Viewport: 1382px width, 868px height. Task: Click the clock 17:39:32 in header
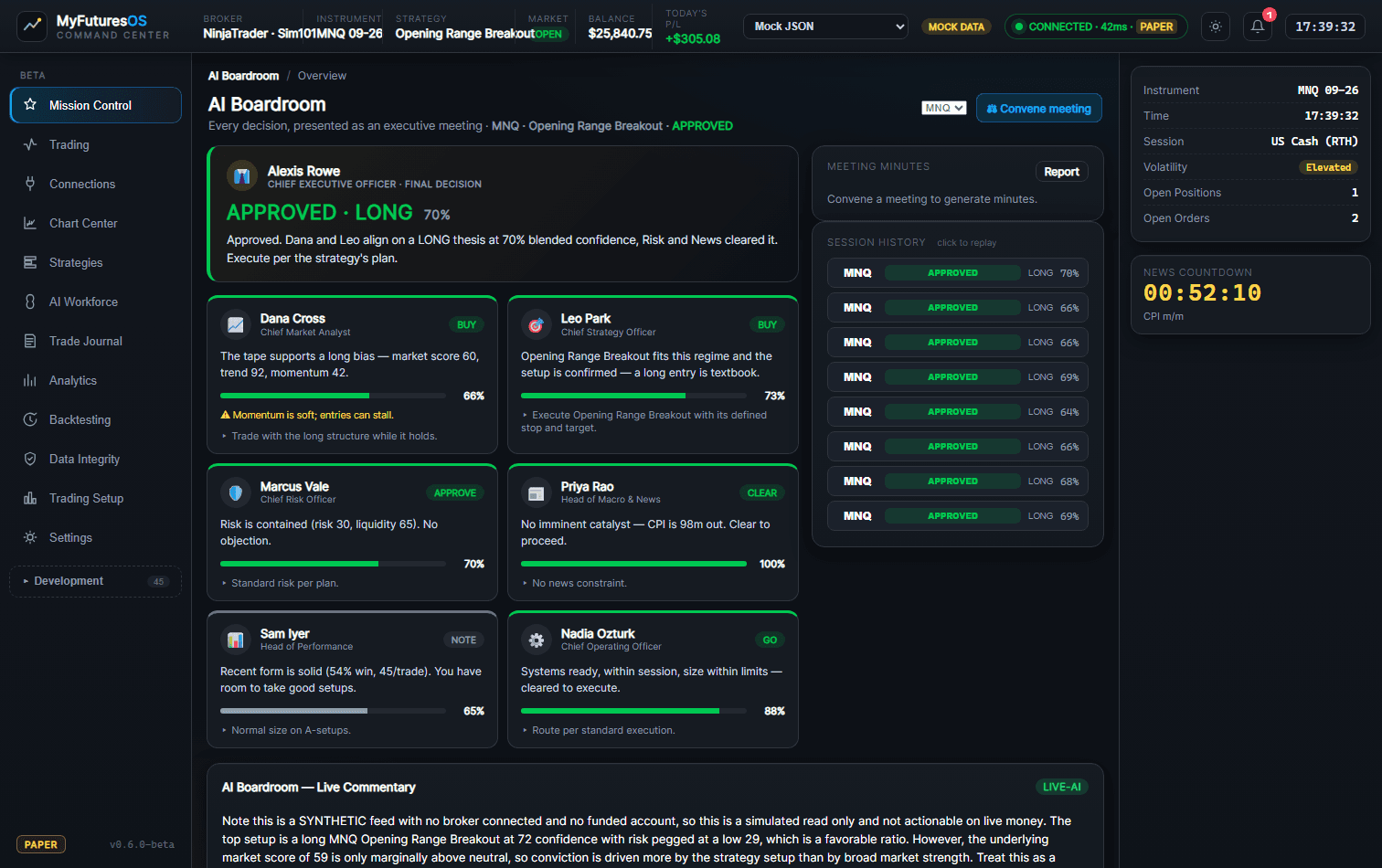[x=1325, y=26]
